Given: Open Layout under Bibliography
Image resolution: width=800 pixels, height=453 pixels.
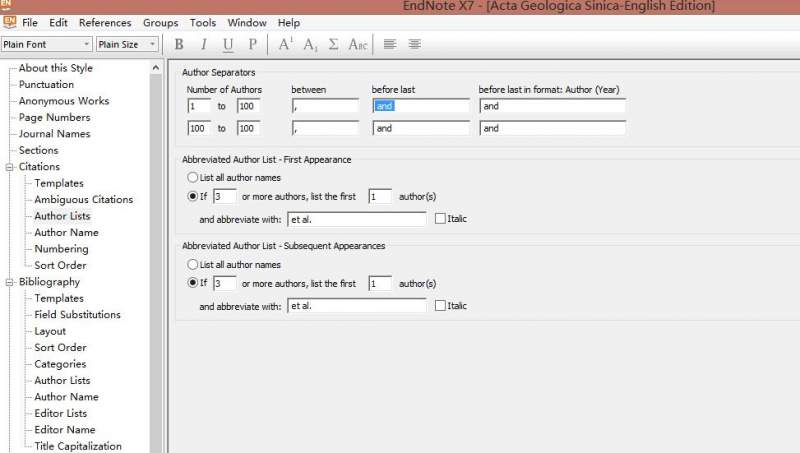Looking at the screenshot, I should pos(50,332).
